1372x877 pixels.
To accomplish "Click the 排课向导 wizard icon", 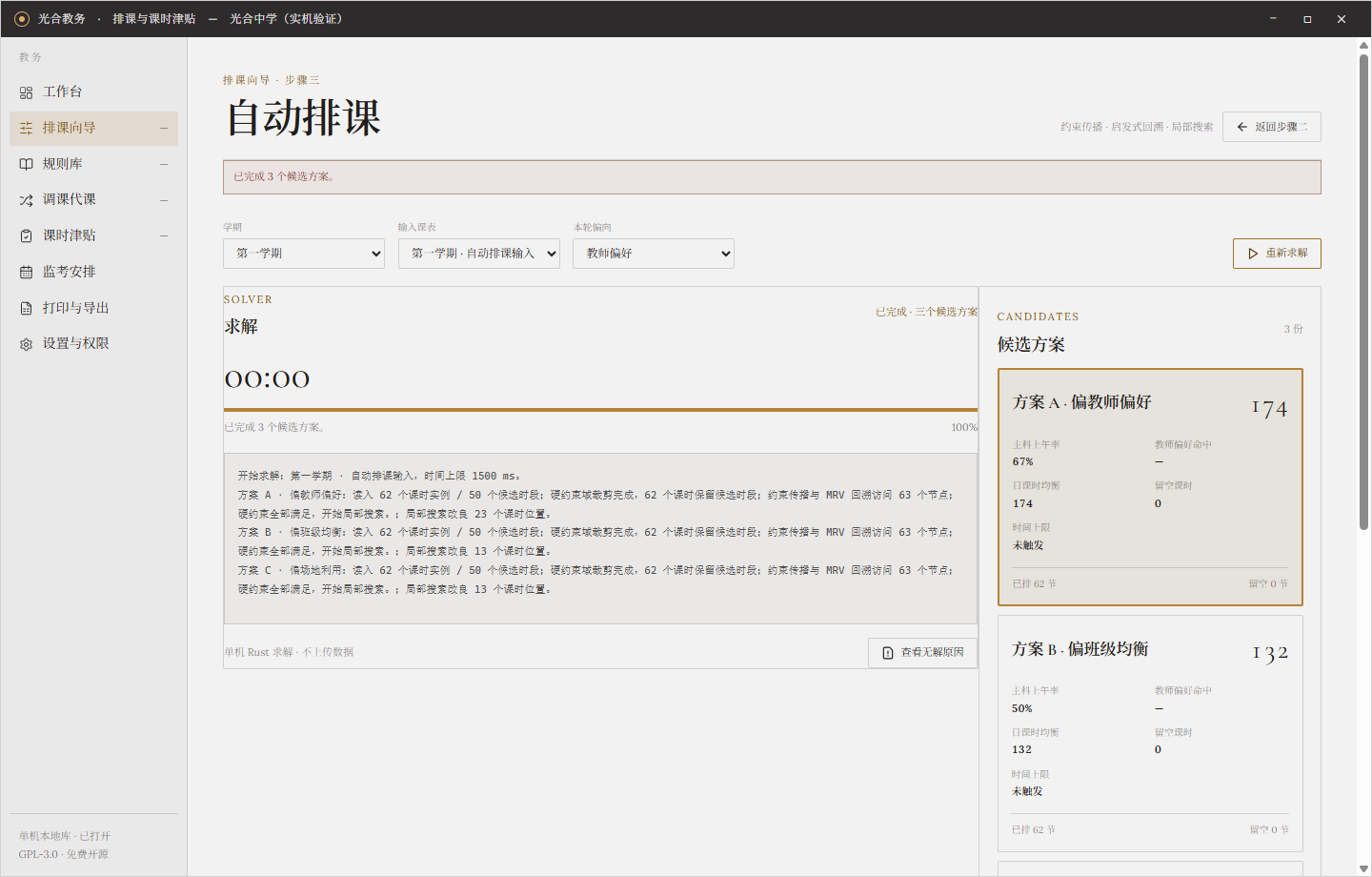I will click(26, 128).
